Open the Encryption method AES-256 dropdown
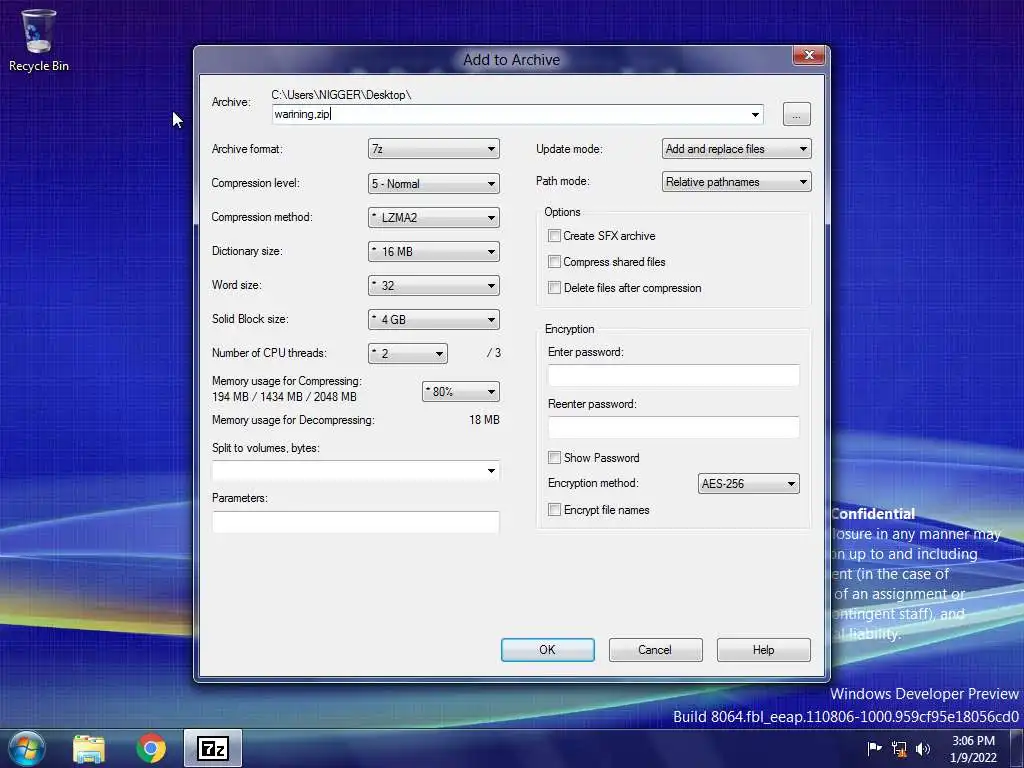This screenshot has width=1024, height=768. click(748, 484)
